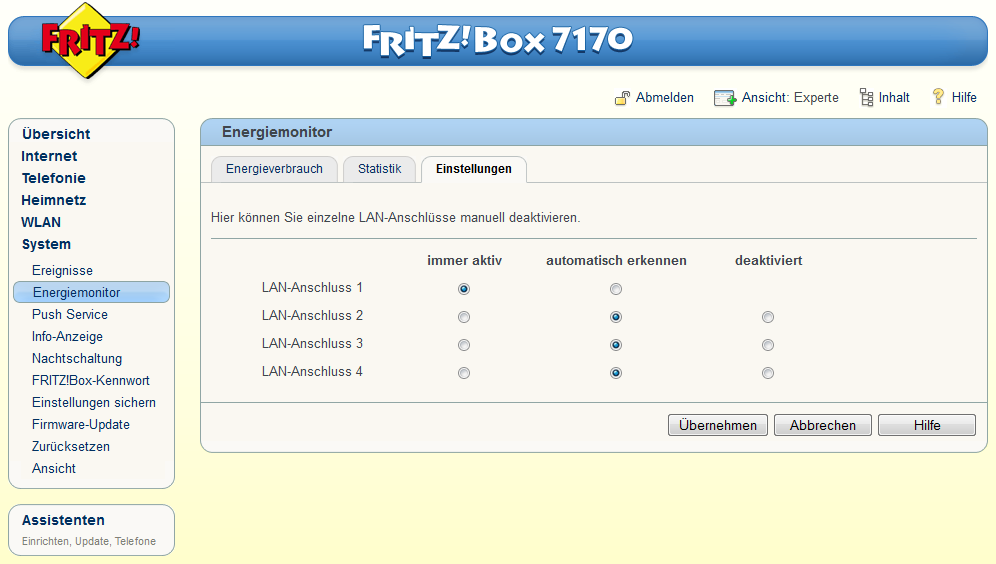Click the Abmelden lock icon

pyautogui.click(x=622, y=98)
